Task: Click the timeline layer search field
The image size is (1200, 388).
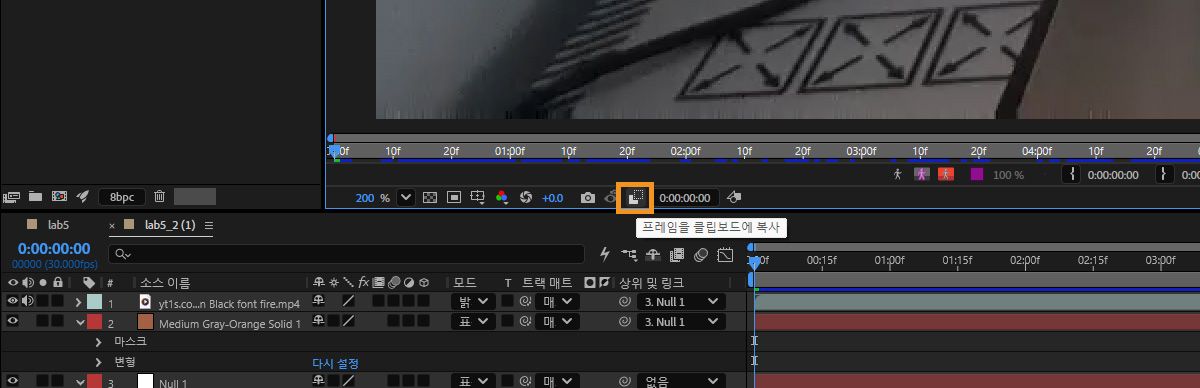Action: click(346, 255)
